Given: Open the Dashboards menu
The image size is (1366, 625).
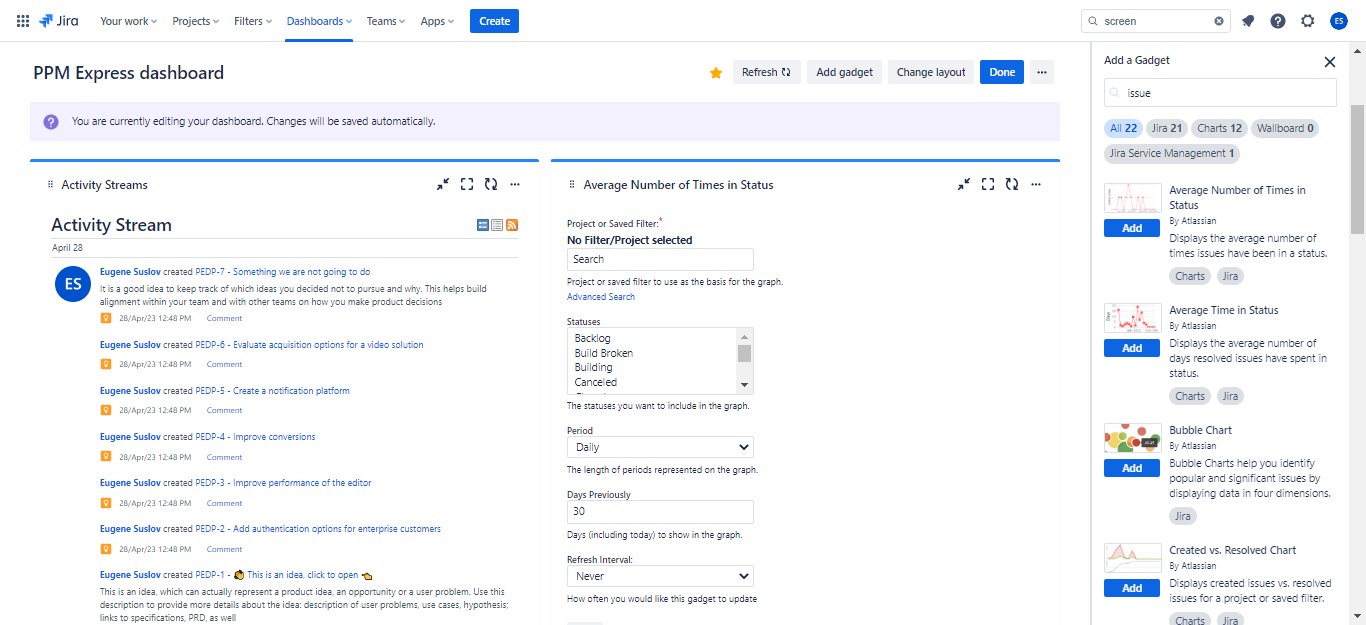Looking at the screenshot, I should pyautogui.click(x=319, y=21).
